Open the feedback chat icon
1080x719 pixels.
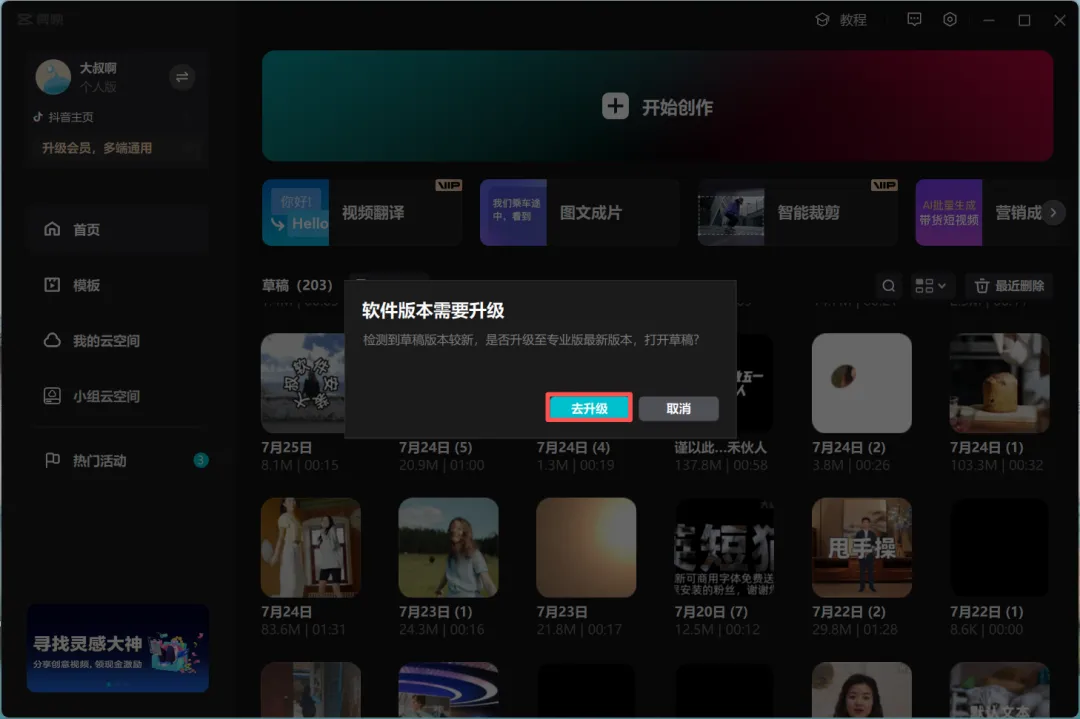click(x=914, y=19)
